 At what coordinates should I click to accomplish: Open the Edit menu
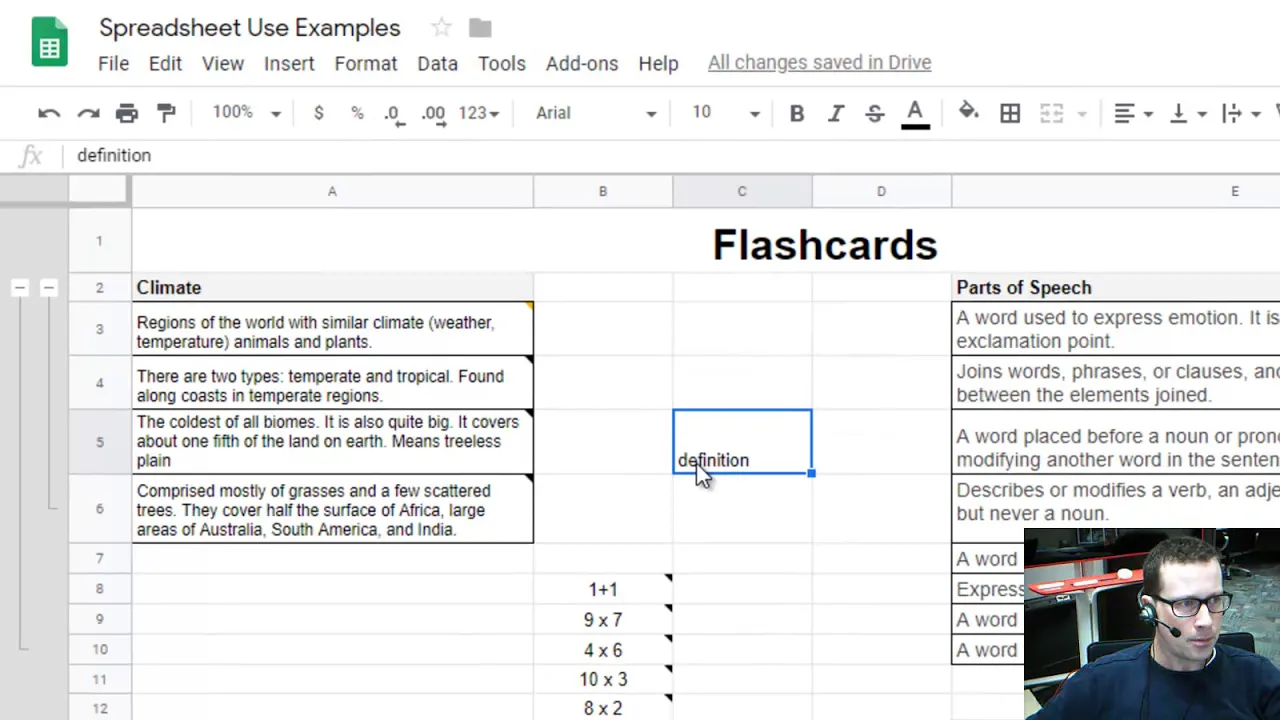point(165,63)
